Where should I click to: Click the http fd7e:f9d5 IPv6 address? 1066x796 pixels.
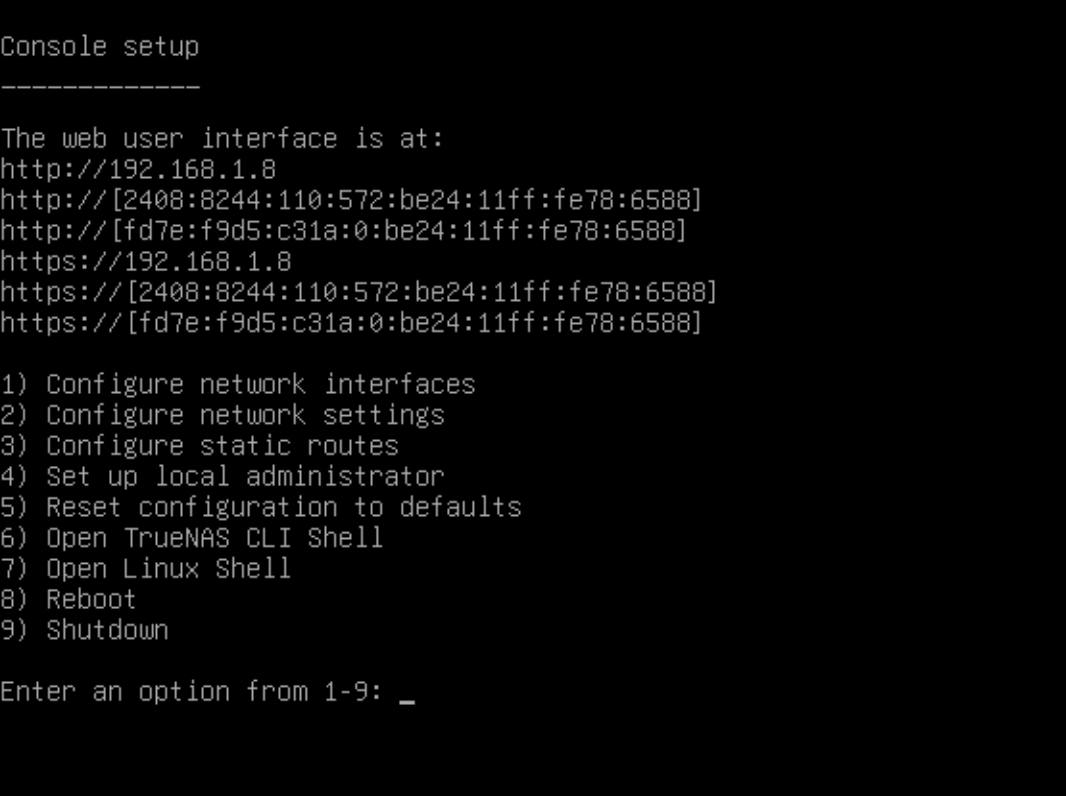point(343,231)
